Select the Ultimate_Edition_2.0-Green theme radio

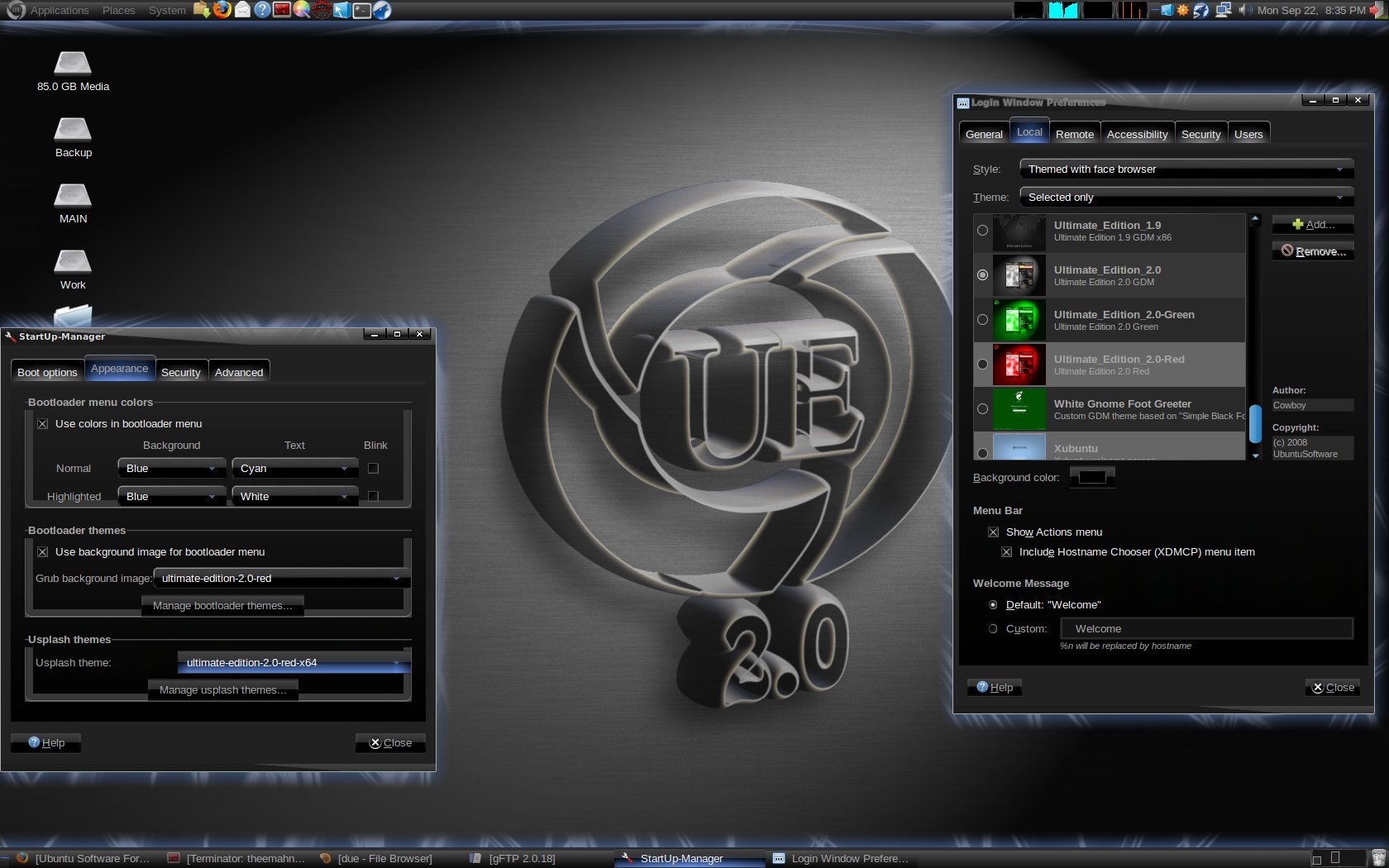tap(982, 319)
